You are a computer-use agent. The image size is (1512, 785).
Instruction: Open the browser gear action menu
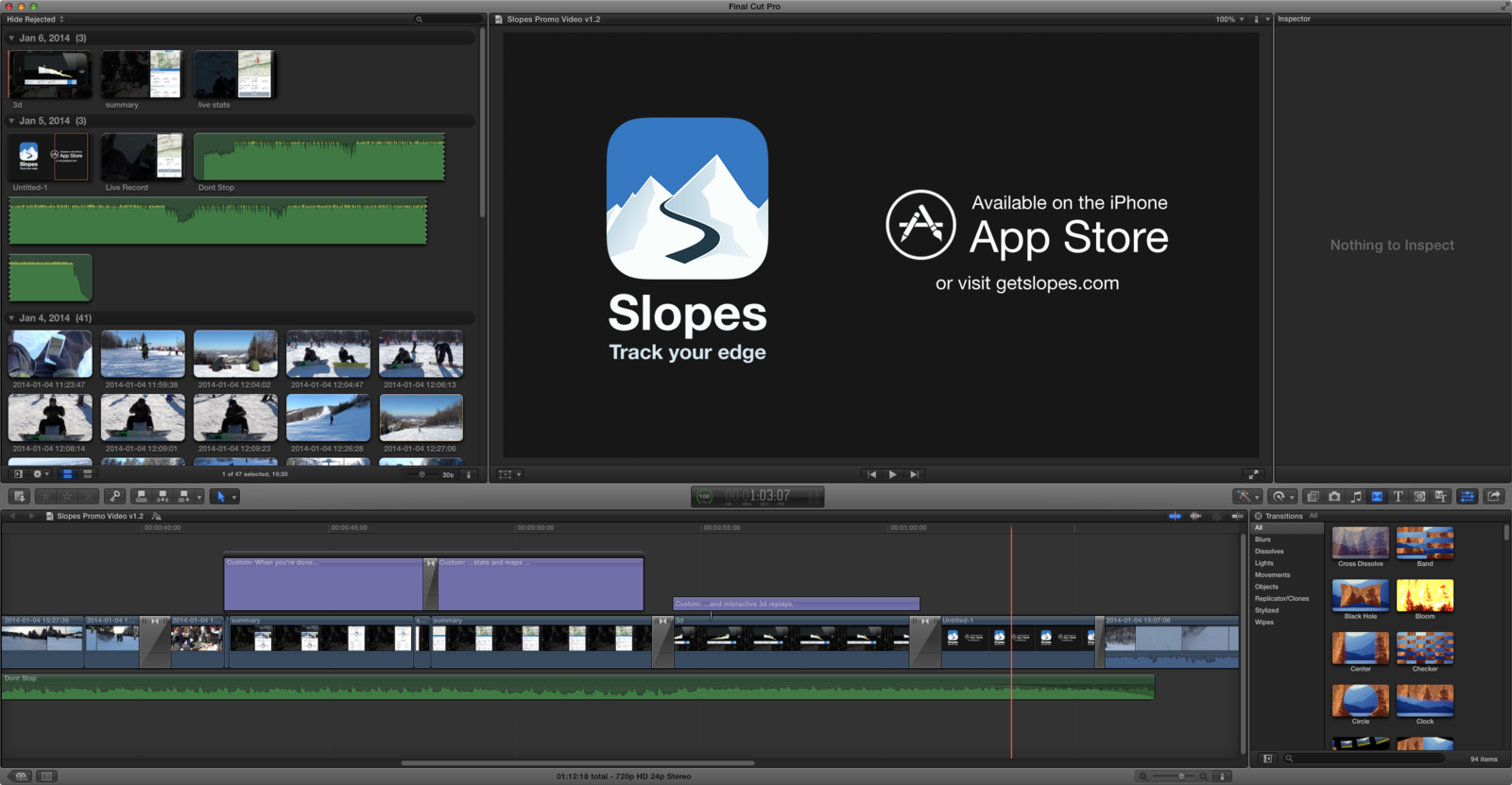tap(41, 474)
